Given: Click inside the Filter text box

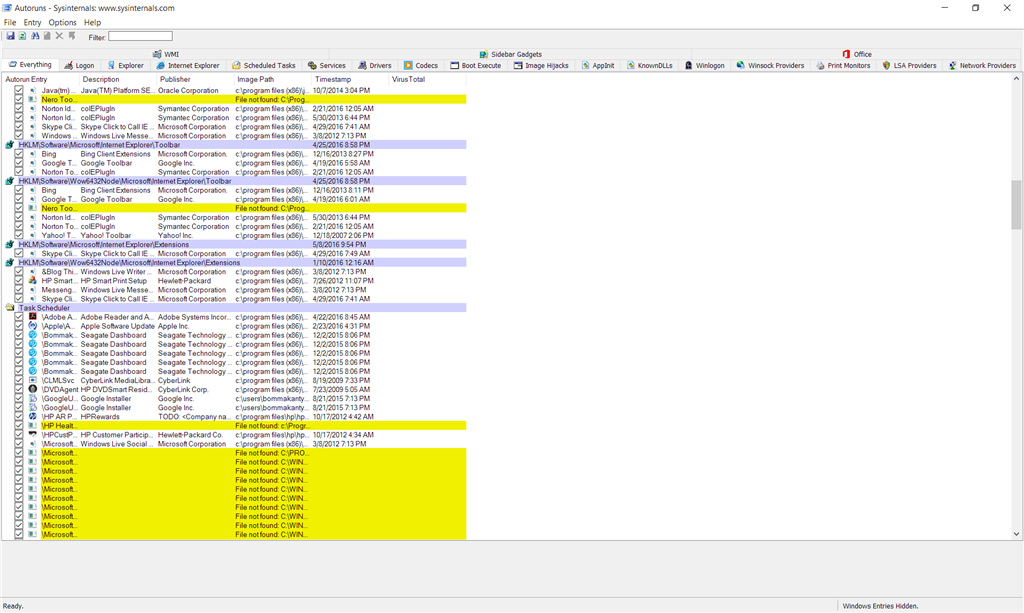Looking at the screenshot, I should 140,37.
